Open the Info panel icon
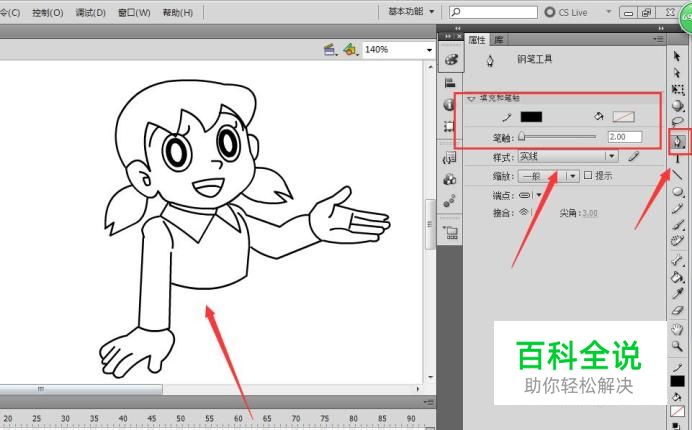 pyautogui.click(x=449, y=105)
